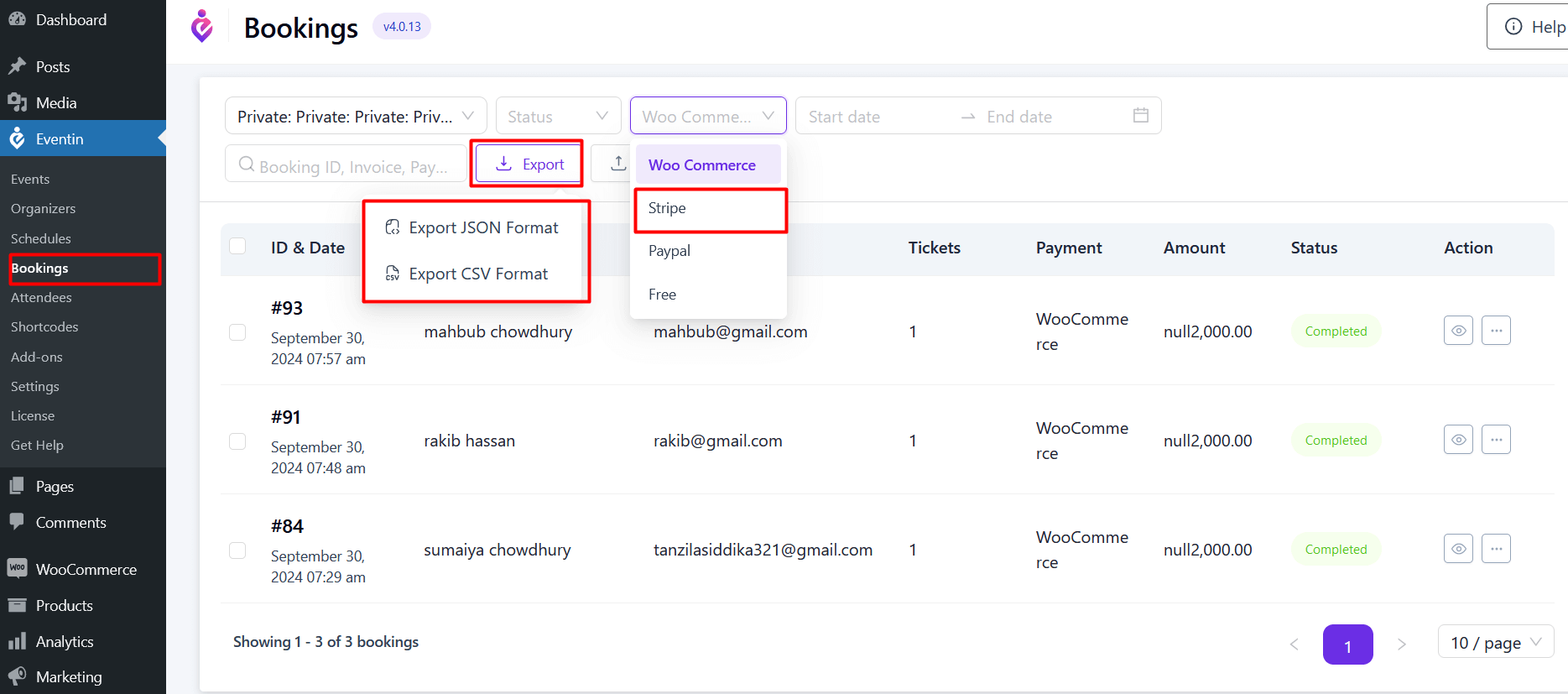Click the WooCommerce woo icon
This screenshot has height=694, width=1568.
pos(17,568)
